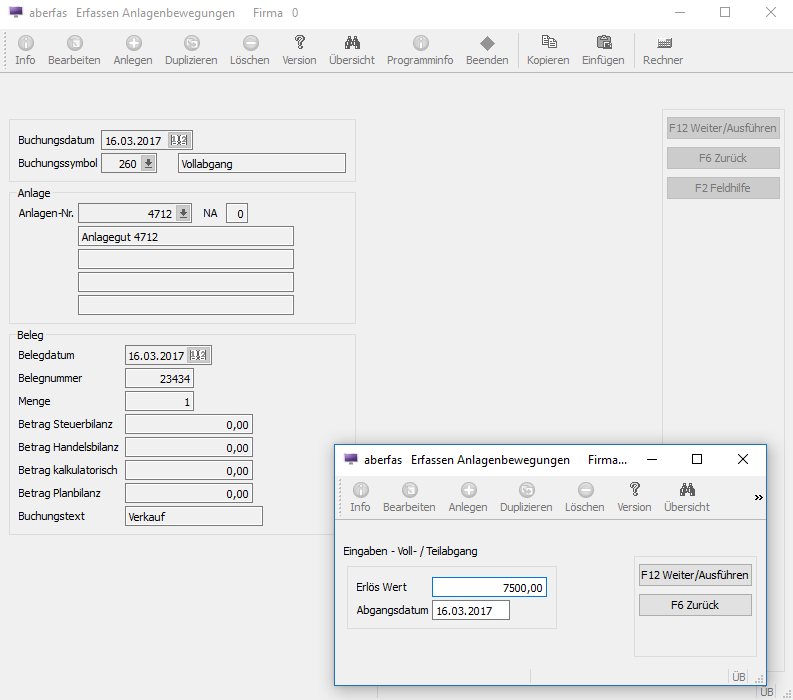The width and height of the screenshot is (793, 700).
Task: Click the F2 Feldhilfe button
Action: (x=723, y=188)
